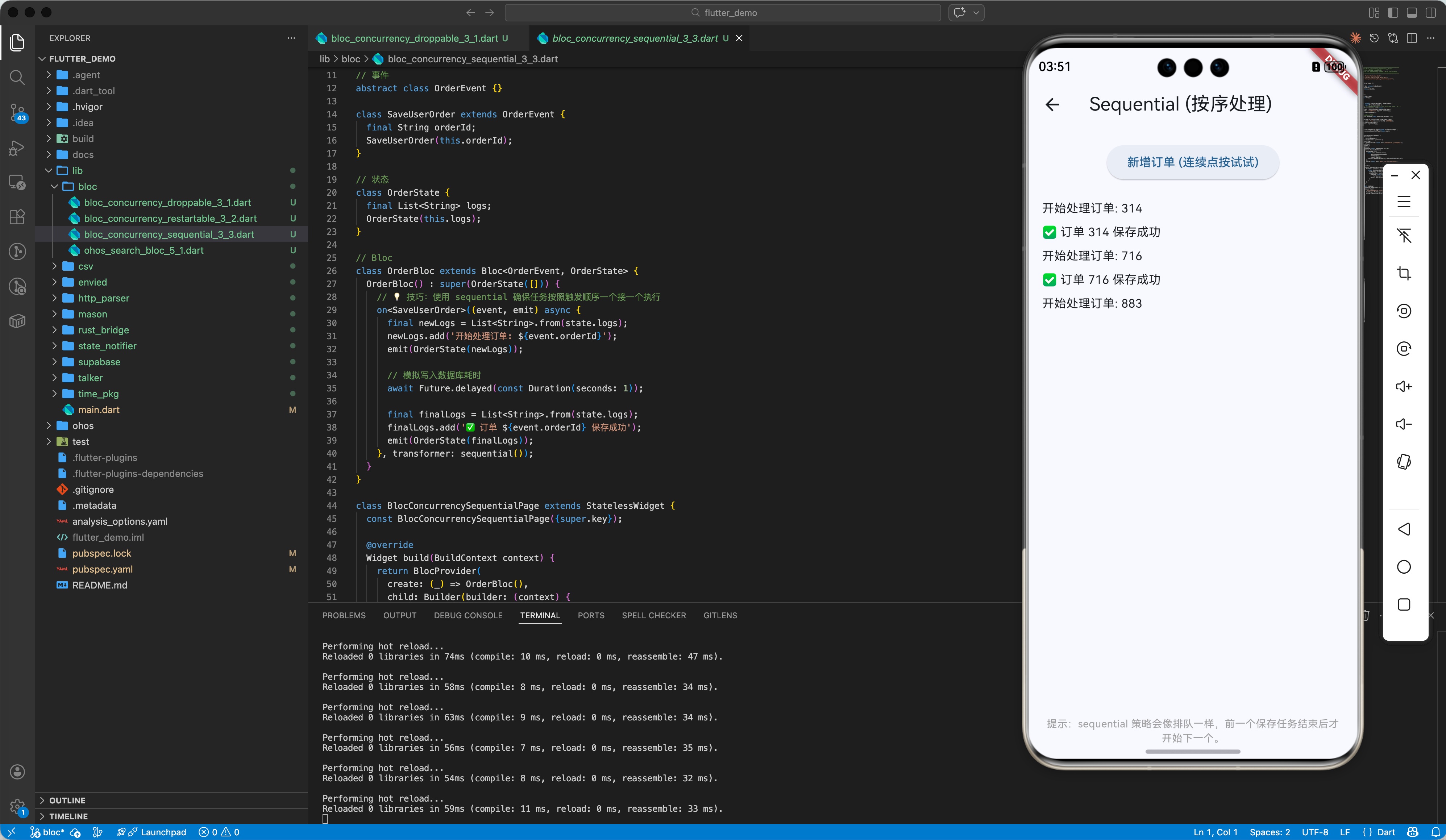
Task: Switch to DEBUG CONSOLE tab
Action: click(x=468, y=615)
